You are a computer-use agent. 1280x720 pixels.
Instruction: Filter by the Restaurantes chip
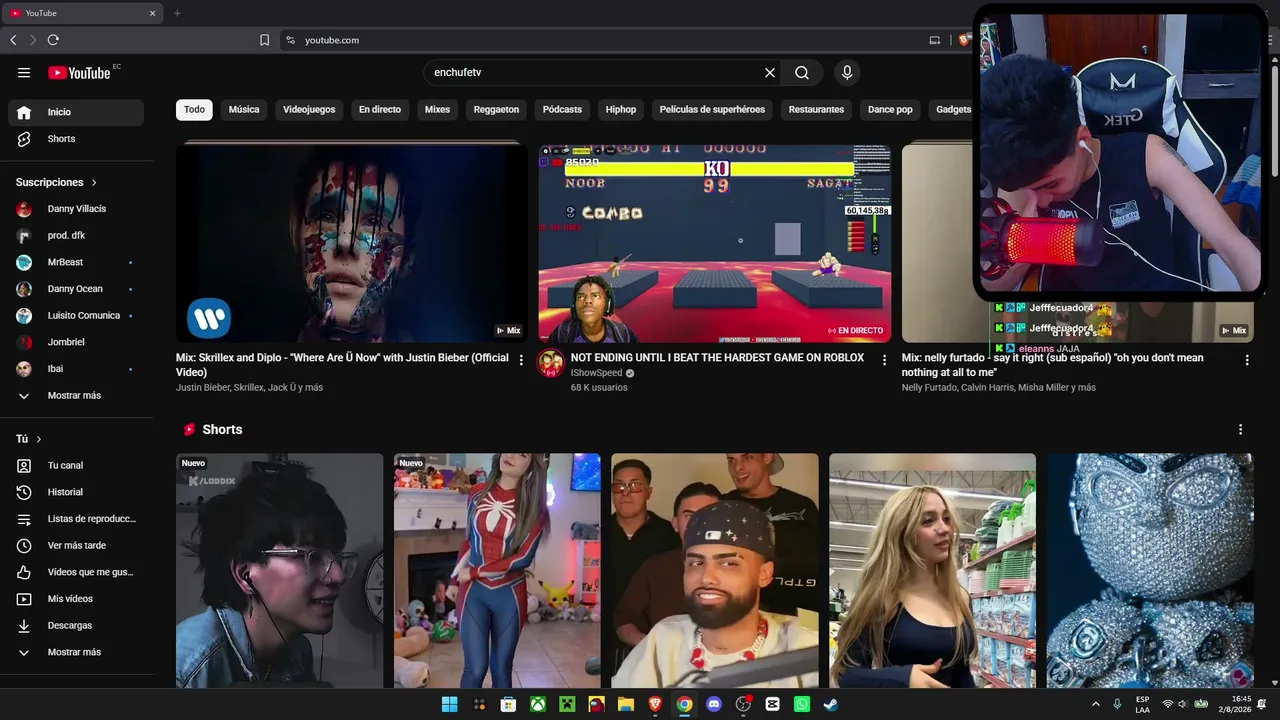[816, 109]
